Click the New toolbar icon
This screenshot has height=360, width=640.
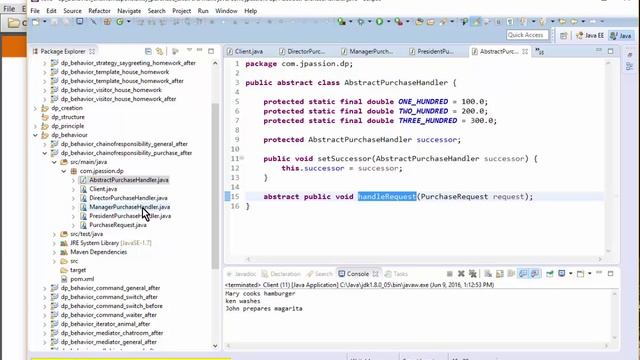[36, 22]
